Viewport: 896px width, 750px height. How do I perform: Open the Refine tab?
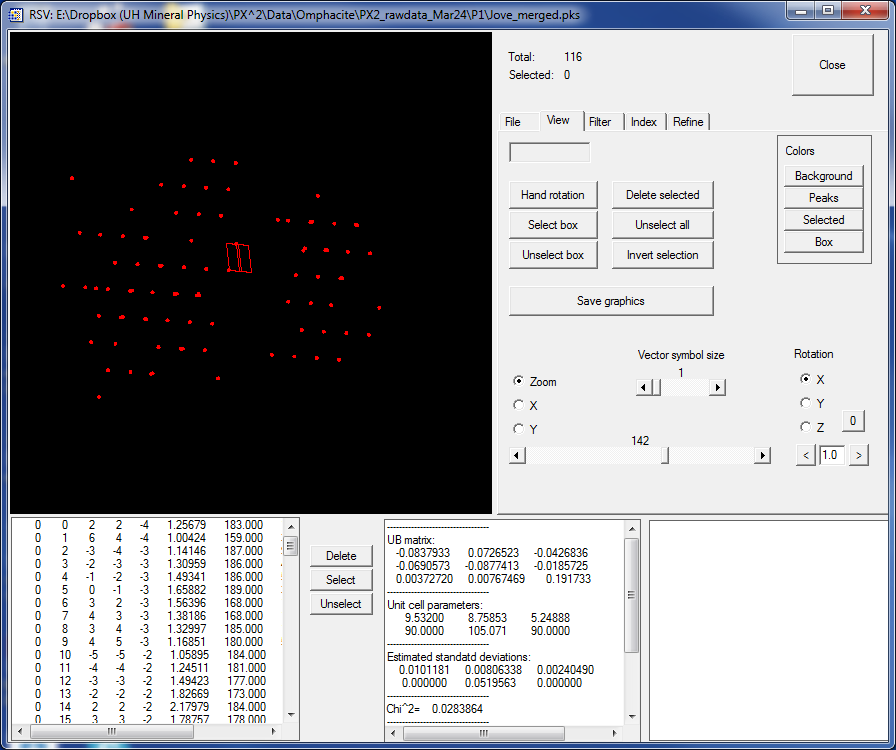pos(688,122)
